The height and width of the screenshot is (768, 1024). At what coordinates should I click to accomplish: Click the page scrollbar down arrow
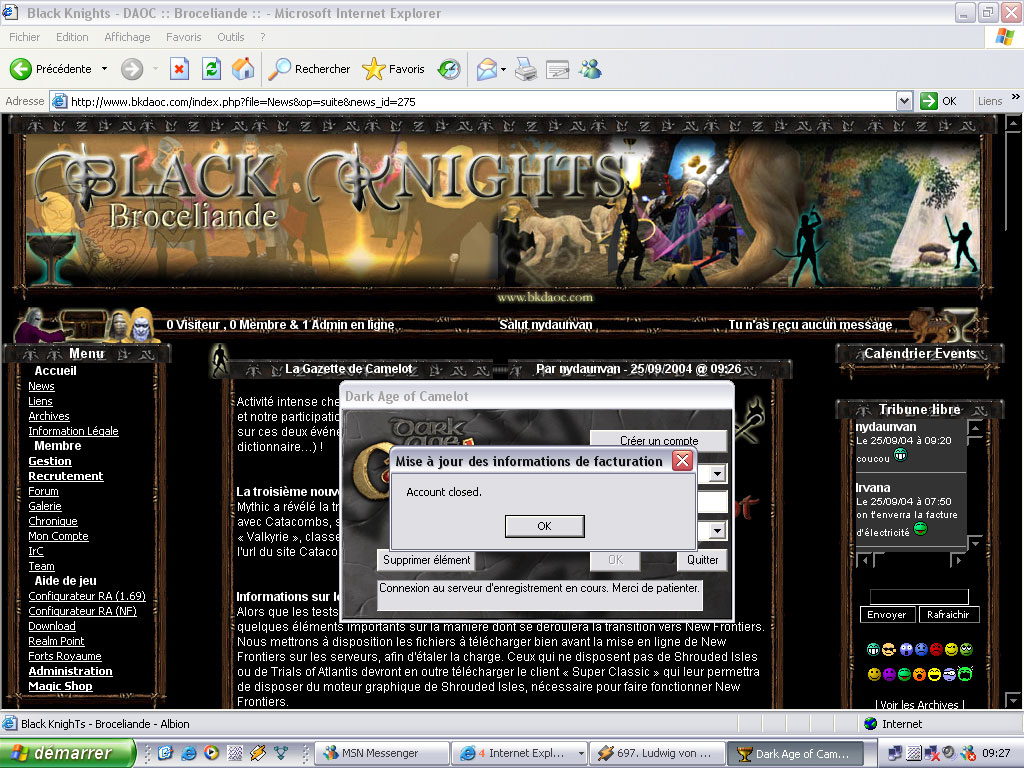(x=1014, y=700)
